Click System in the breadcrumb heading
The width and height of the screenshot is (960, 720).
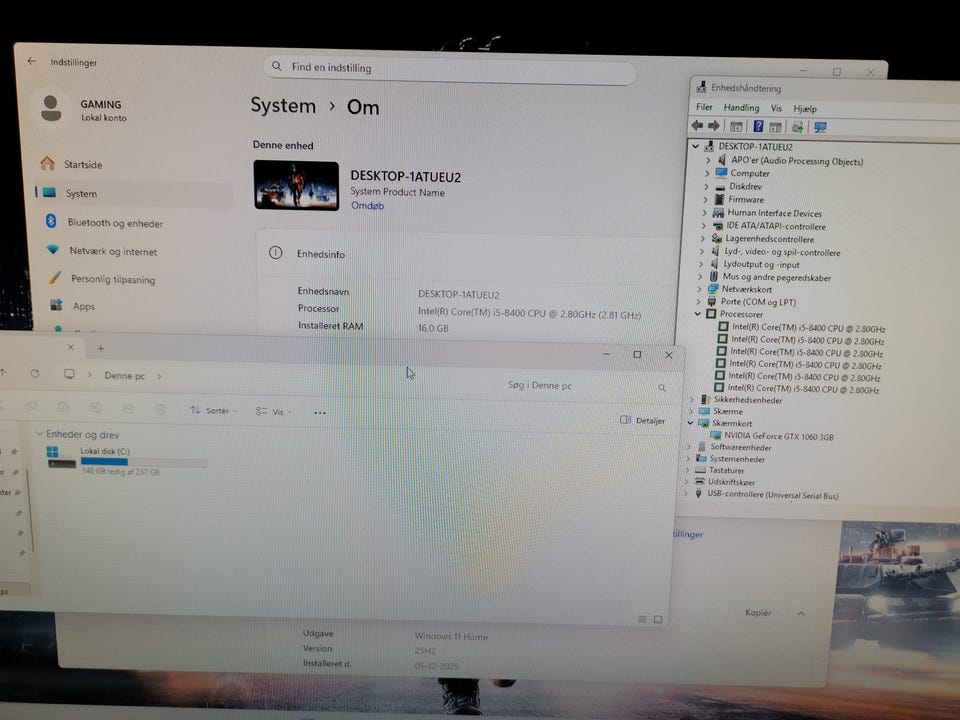point(283,106)
